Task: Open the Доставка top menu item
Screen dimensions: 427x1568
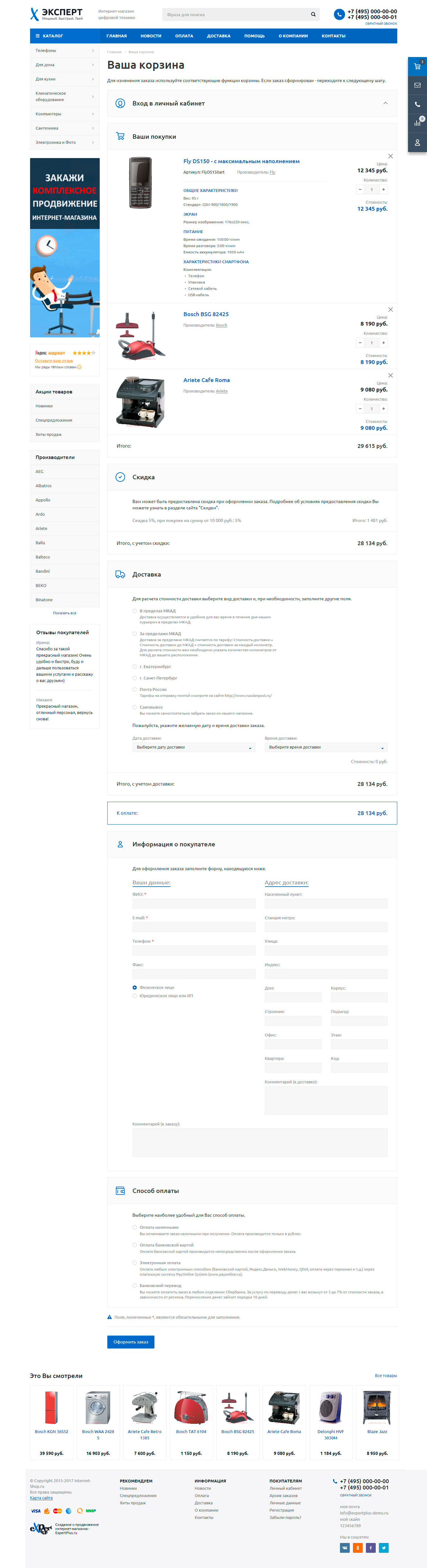Action: pos(218,36)
